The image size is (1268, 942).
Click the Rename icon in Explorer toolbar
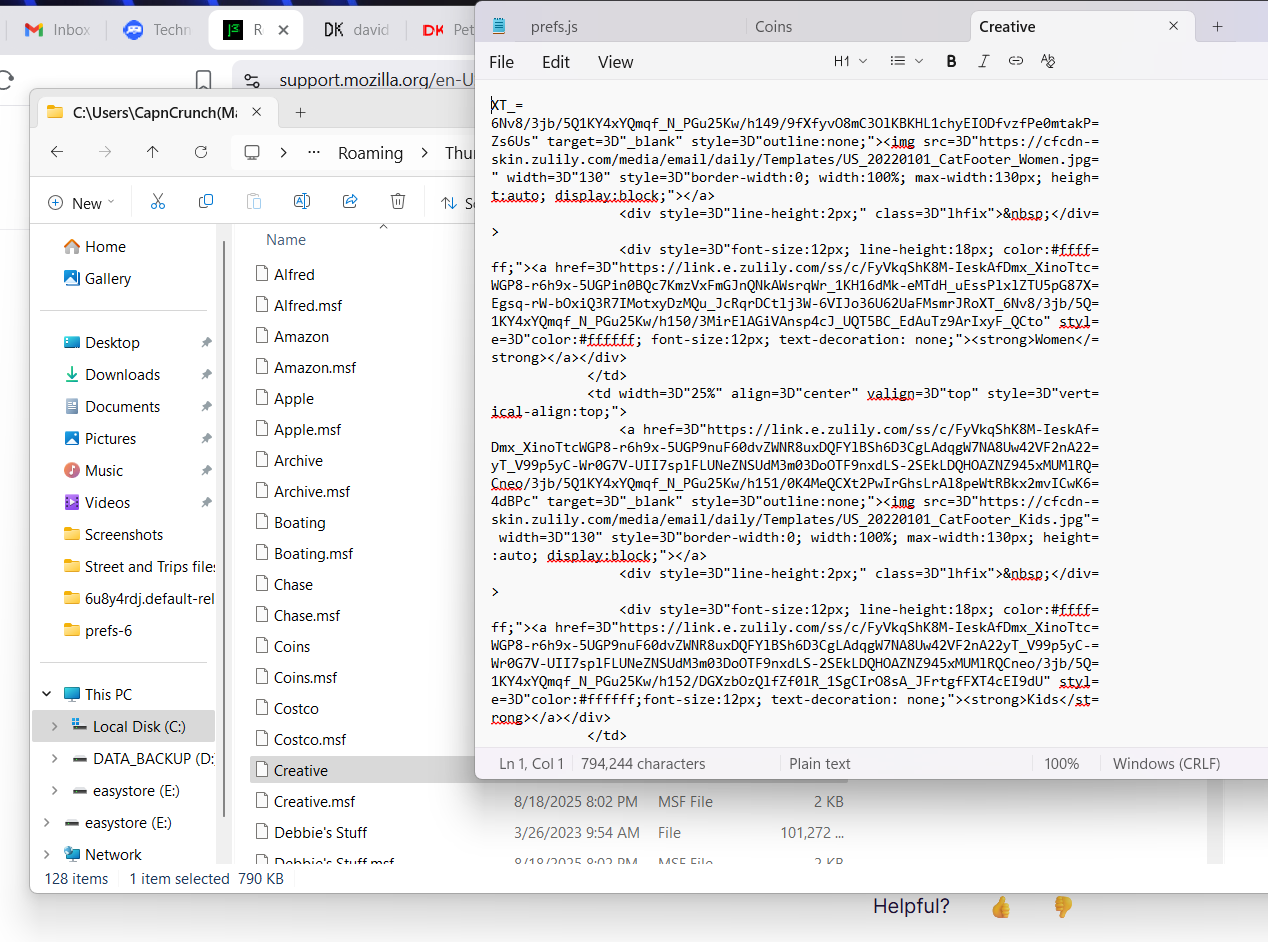[301, 202]
